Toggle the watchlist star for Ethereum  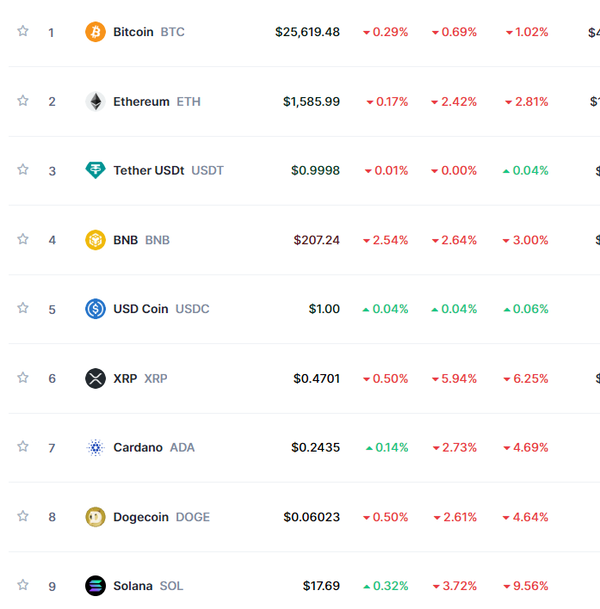pyautogui.click(x=23, y=100)
